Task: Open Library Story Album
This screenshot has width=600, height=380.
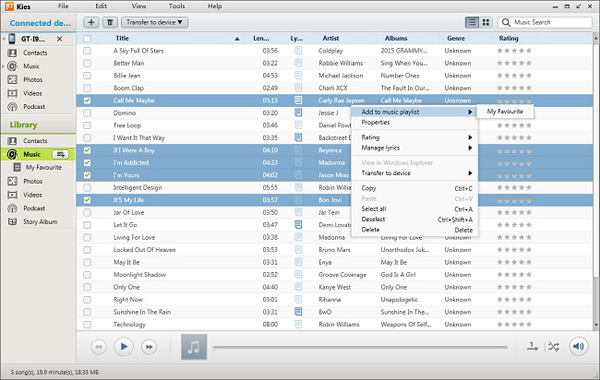Action: [40, 222]
